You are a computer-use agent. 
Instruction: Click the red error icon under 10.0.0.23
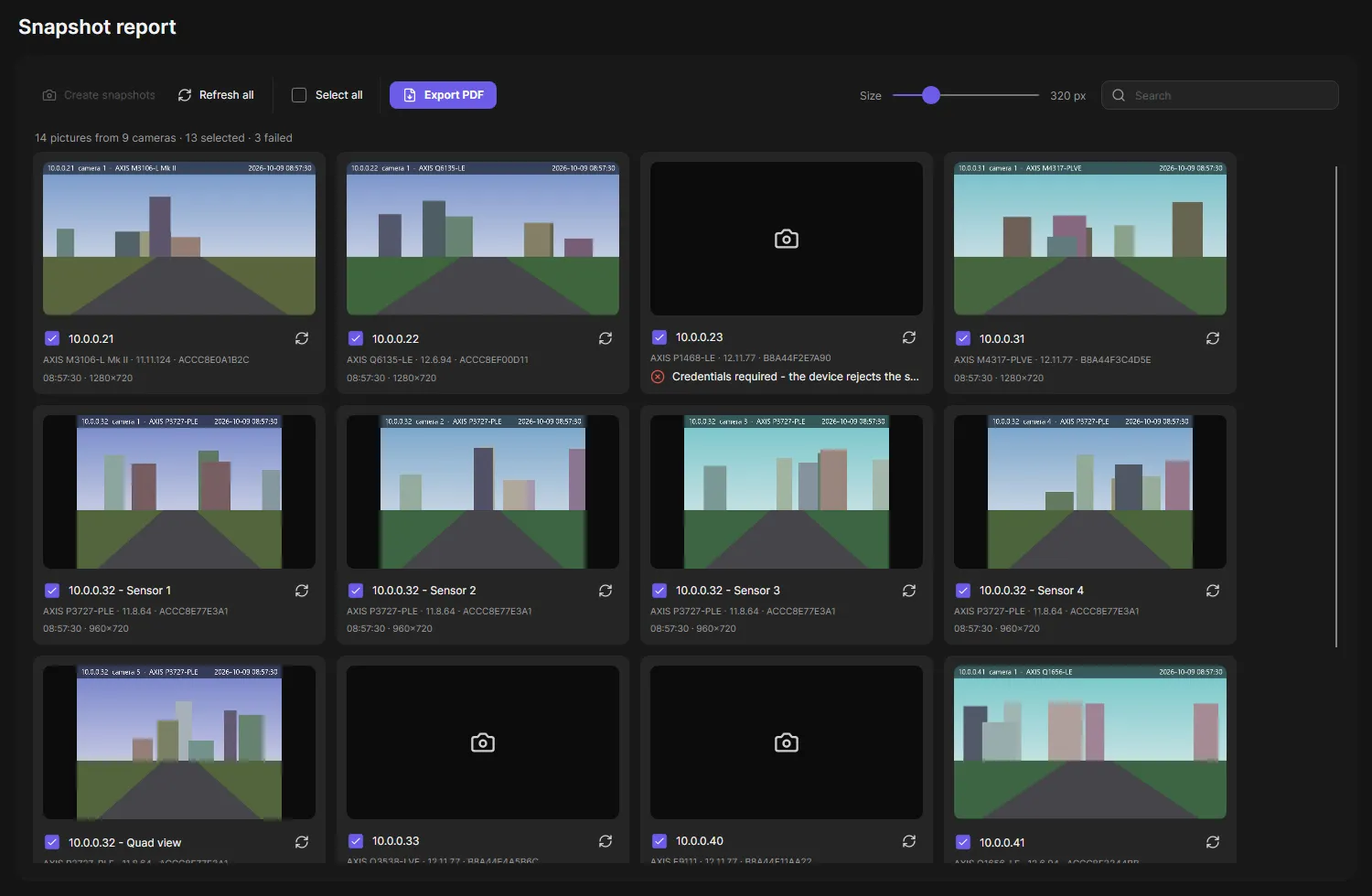pyautogui.click(x=658, y=377)
